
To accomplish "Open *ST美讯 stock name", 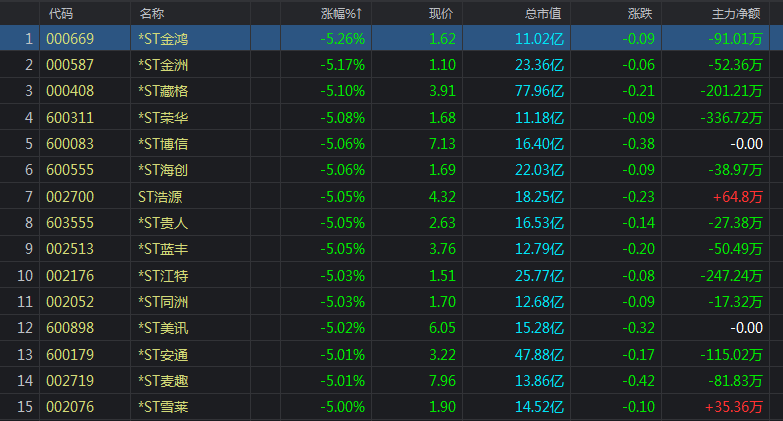I will click(163, 328).
